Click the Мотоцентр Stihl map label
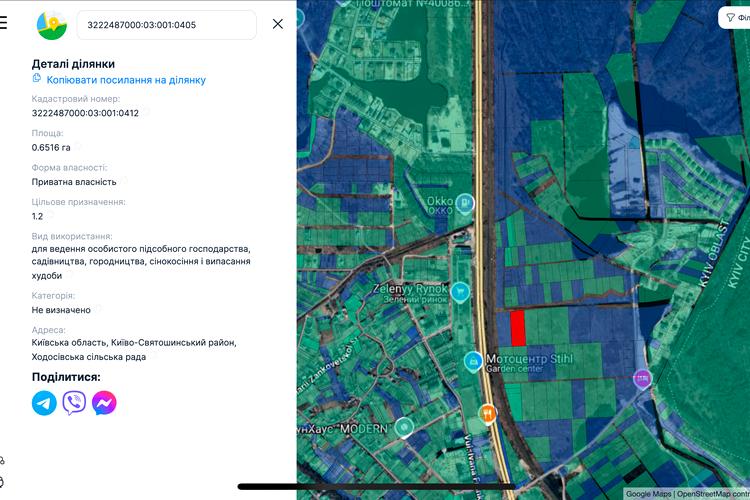 529,359
